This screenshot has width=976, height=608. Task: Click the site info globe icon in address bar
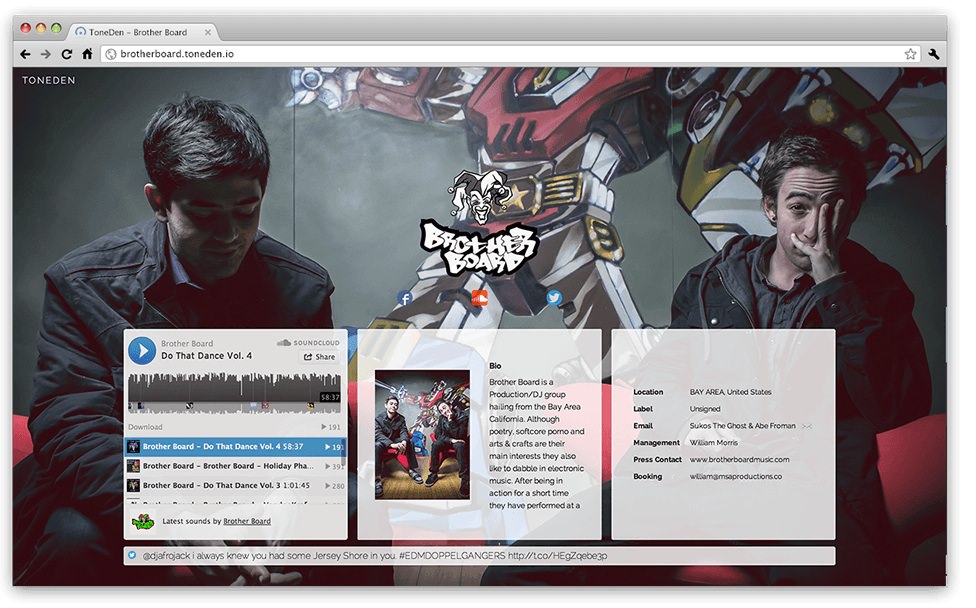coord(110,54)
